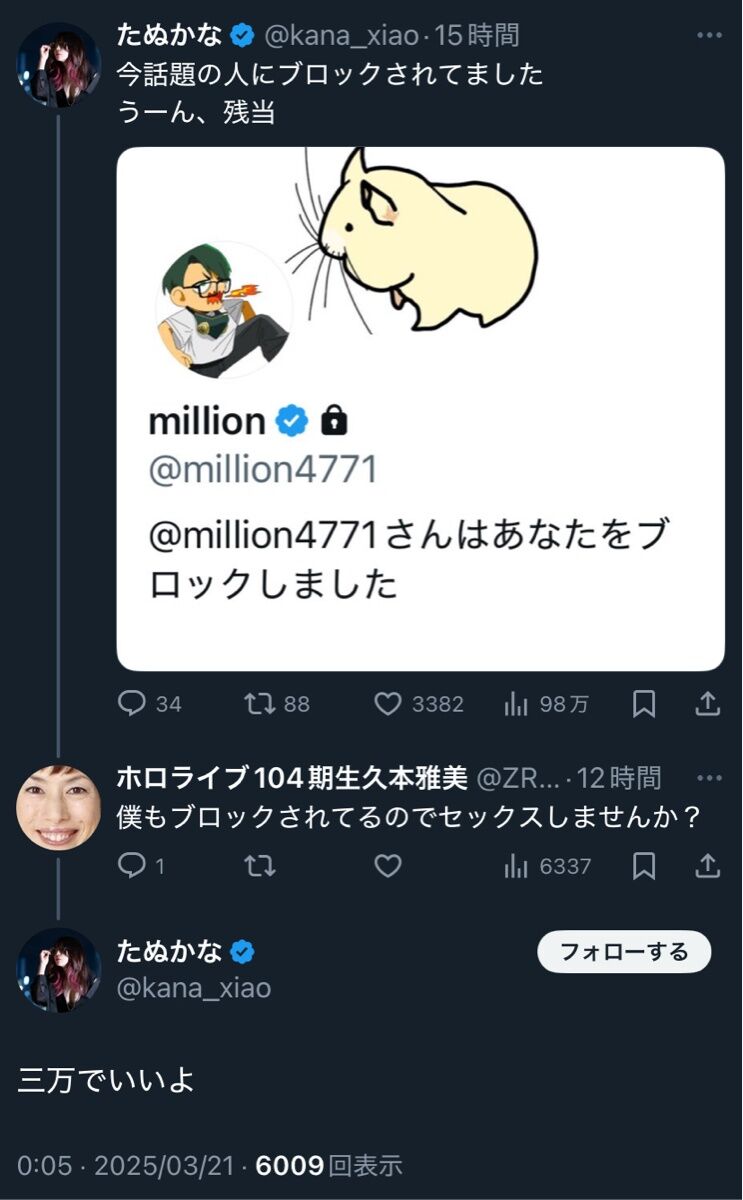Open reply comments on the first tweet

(133, 704)
